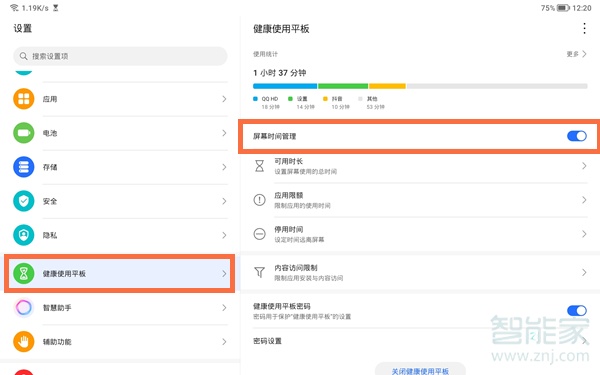
Task: Tap the green 电池 battery icon
Action: (24, 133)
